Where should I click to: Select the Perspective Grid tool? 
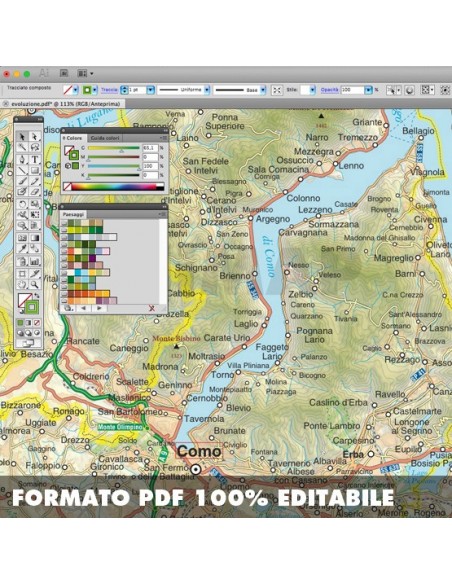34,226
